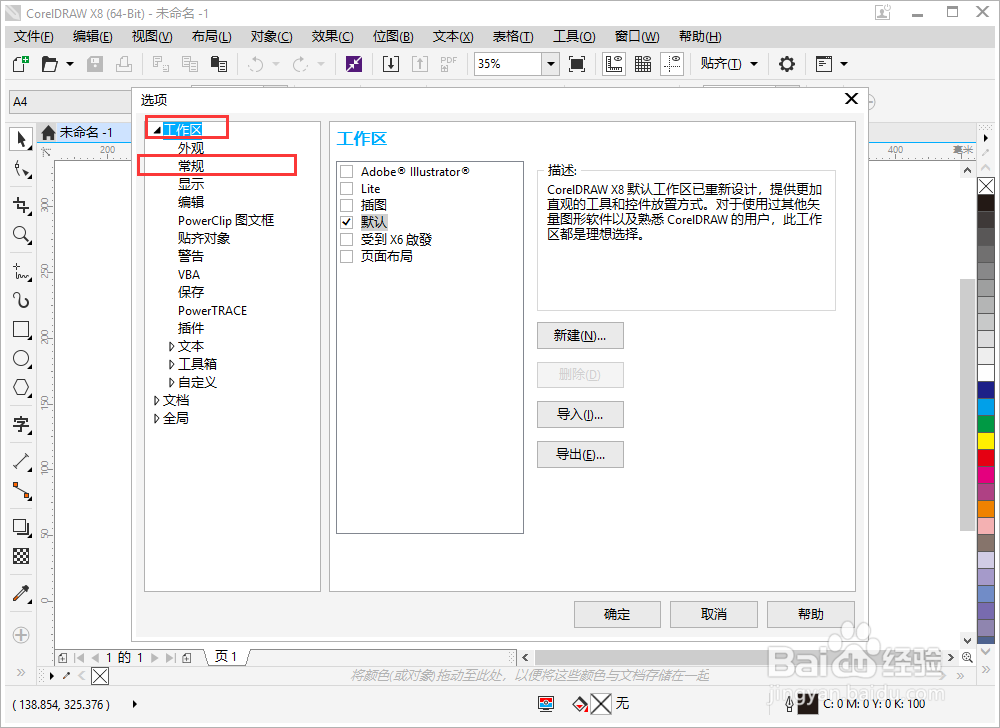
Task: Click the Paste clipboard icon
Action: (x=219, y=64)
